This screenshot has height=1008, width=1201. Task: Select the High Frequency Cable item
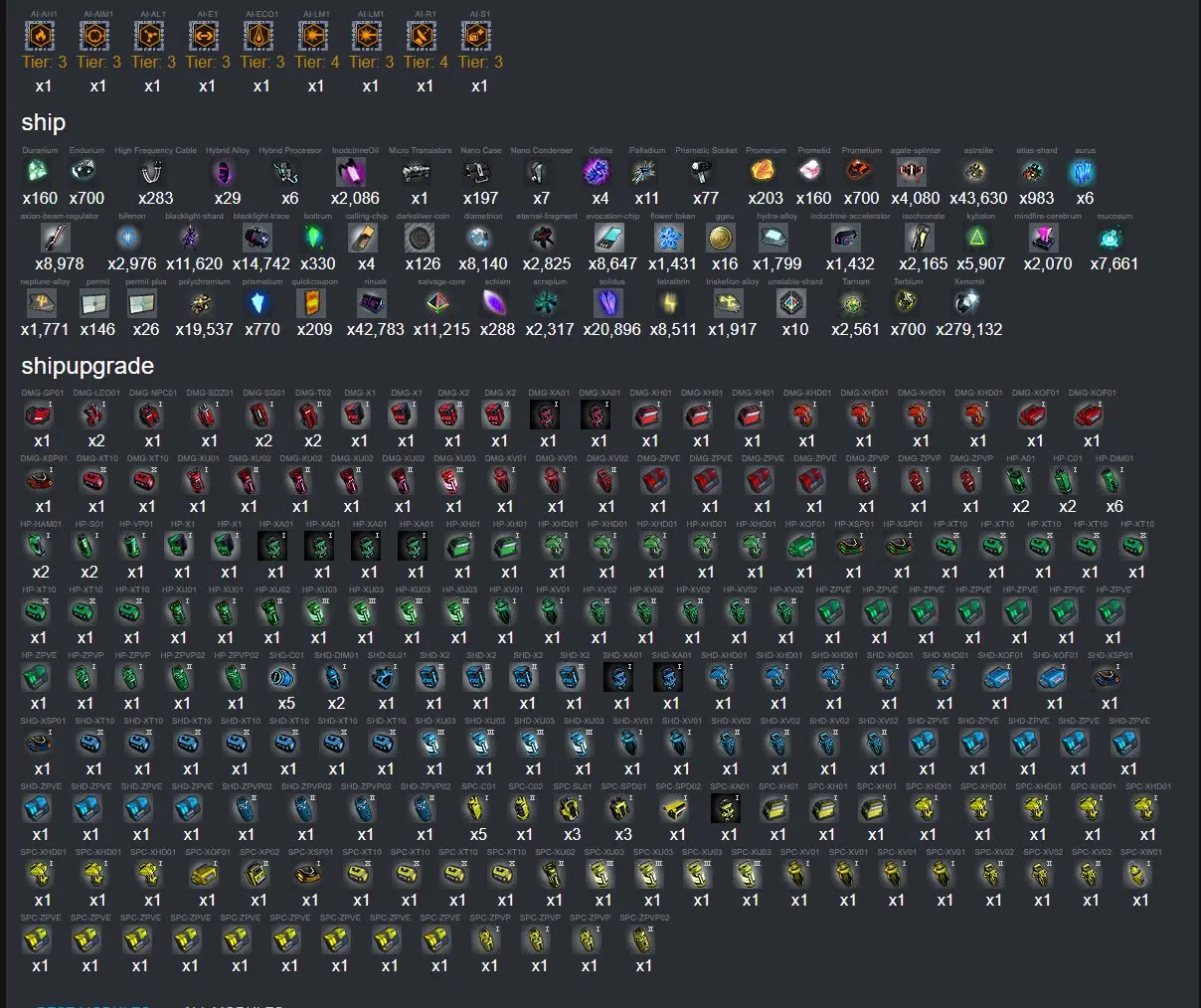tap(152, 172)
